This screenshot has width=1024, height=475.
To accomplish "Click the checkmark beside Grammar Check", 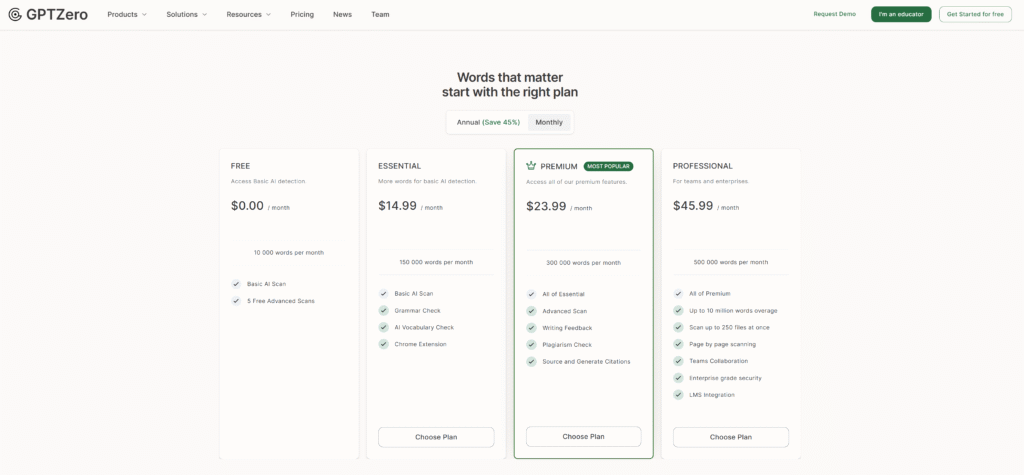I will tap(383, 311).
